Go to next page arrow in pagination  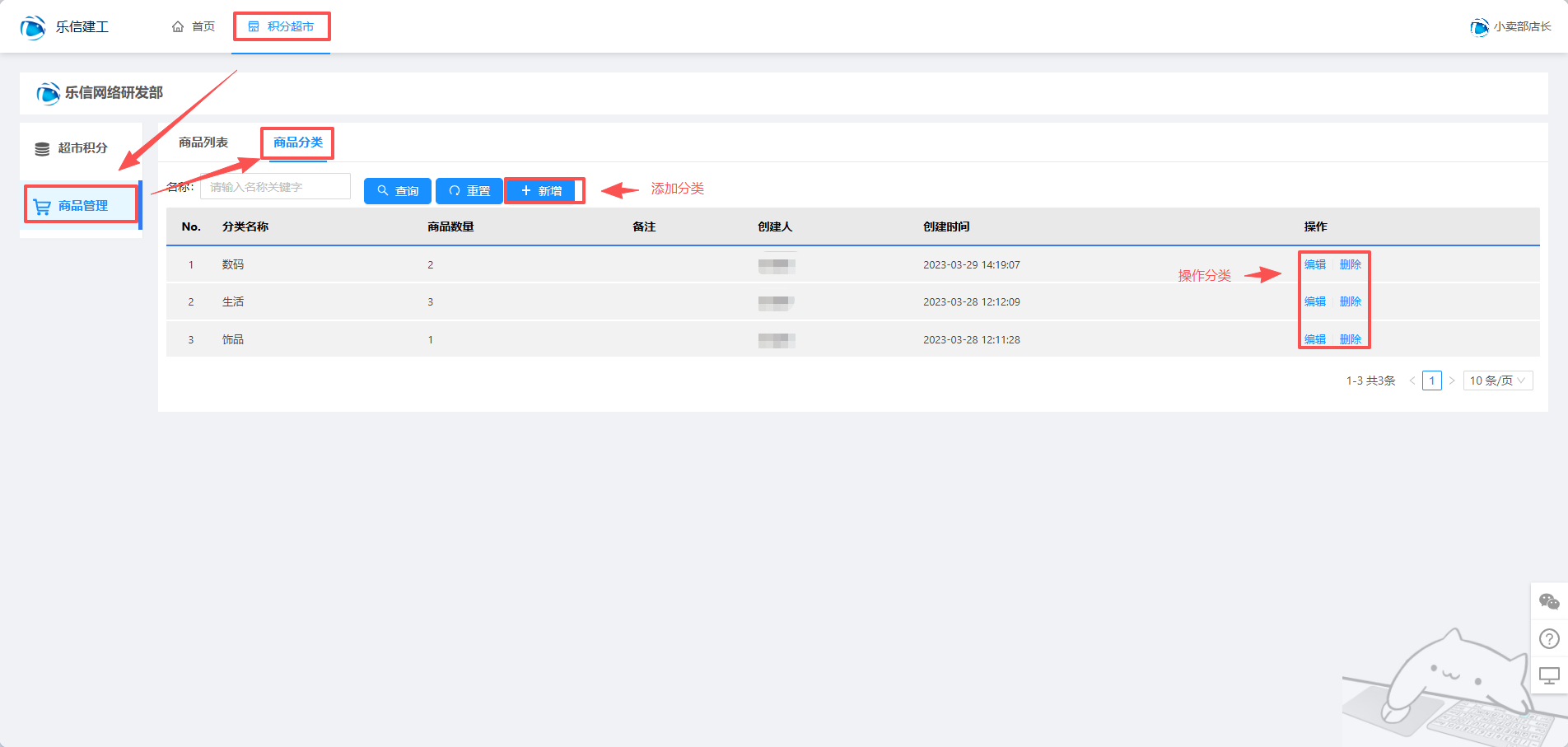(x=1452, y=381)
